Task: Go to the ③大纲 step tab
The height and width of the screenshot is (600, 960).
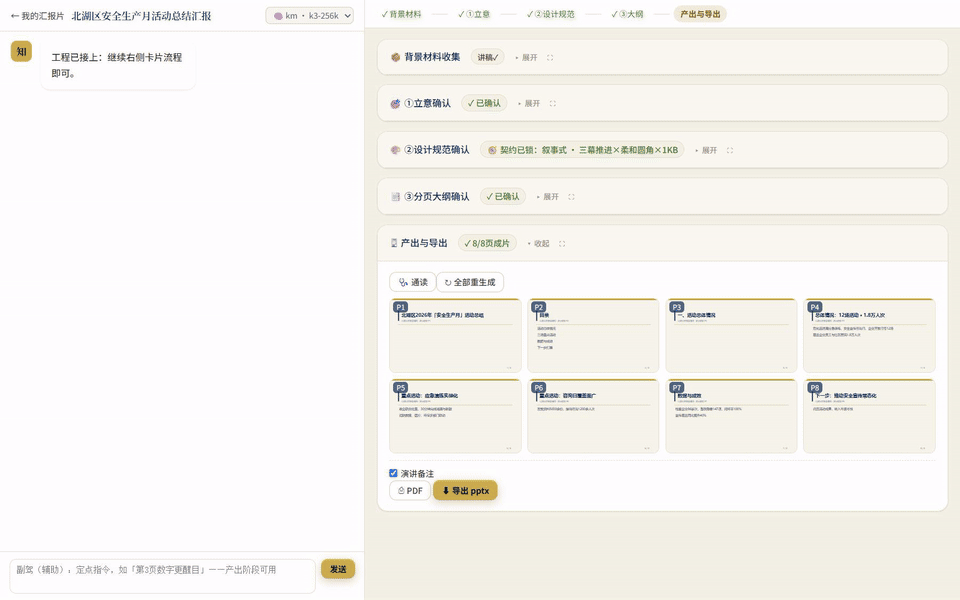Action: [x=627, y=14]
